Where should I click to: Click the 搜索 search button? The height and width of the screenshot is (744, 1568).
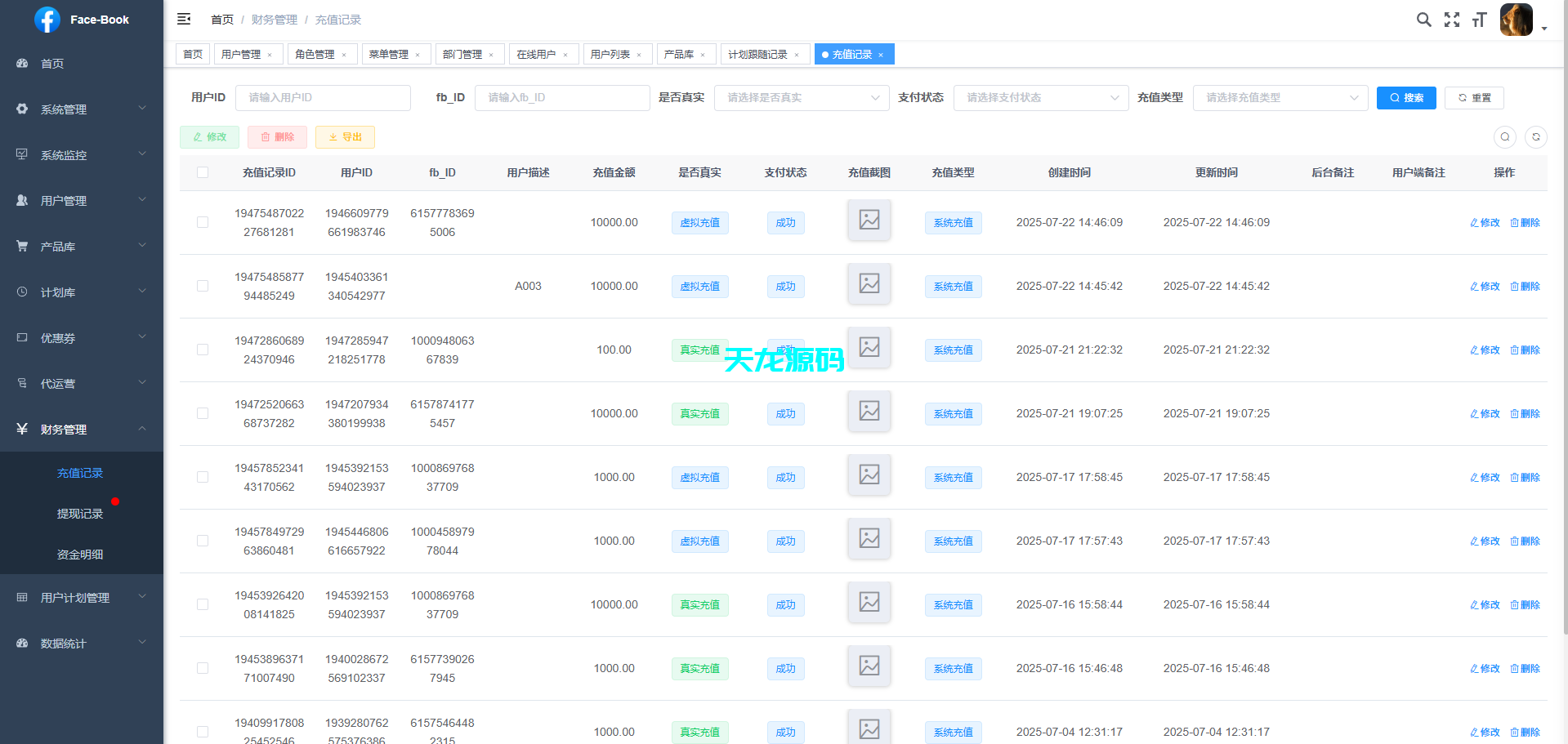[x=1405, y=97]
